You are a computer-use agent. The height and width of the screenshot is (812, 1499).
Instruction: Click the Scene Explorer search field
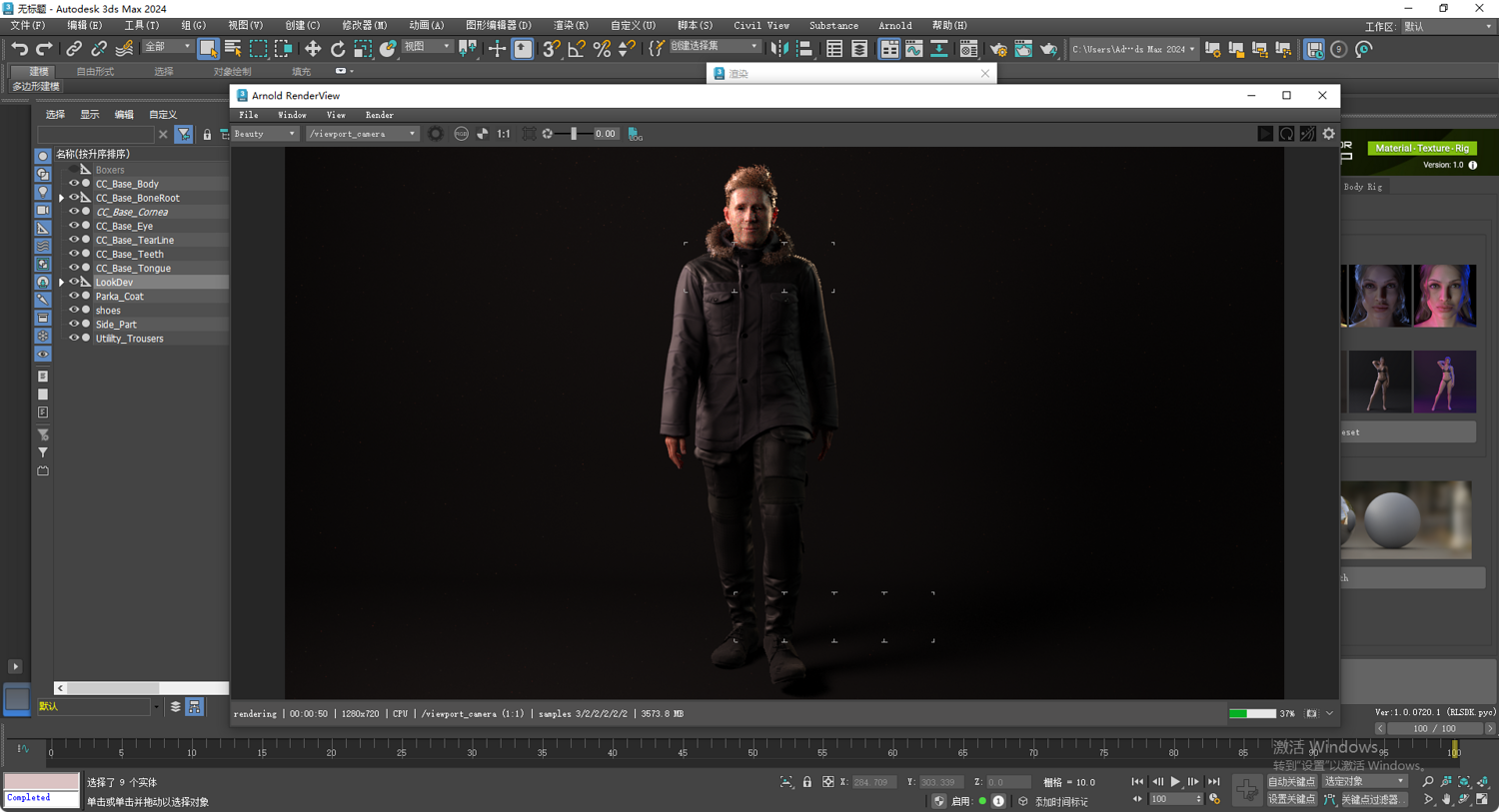point(96,134)
